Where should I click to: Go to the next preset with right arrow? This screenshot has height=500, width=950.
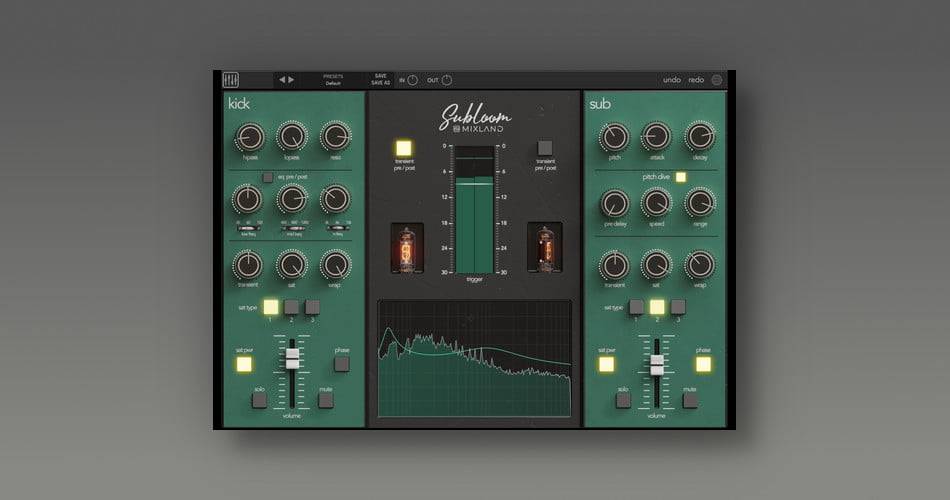291,80
